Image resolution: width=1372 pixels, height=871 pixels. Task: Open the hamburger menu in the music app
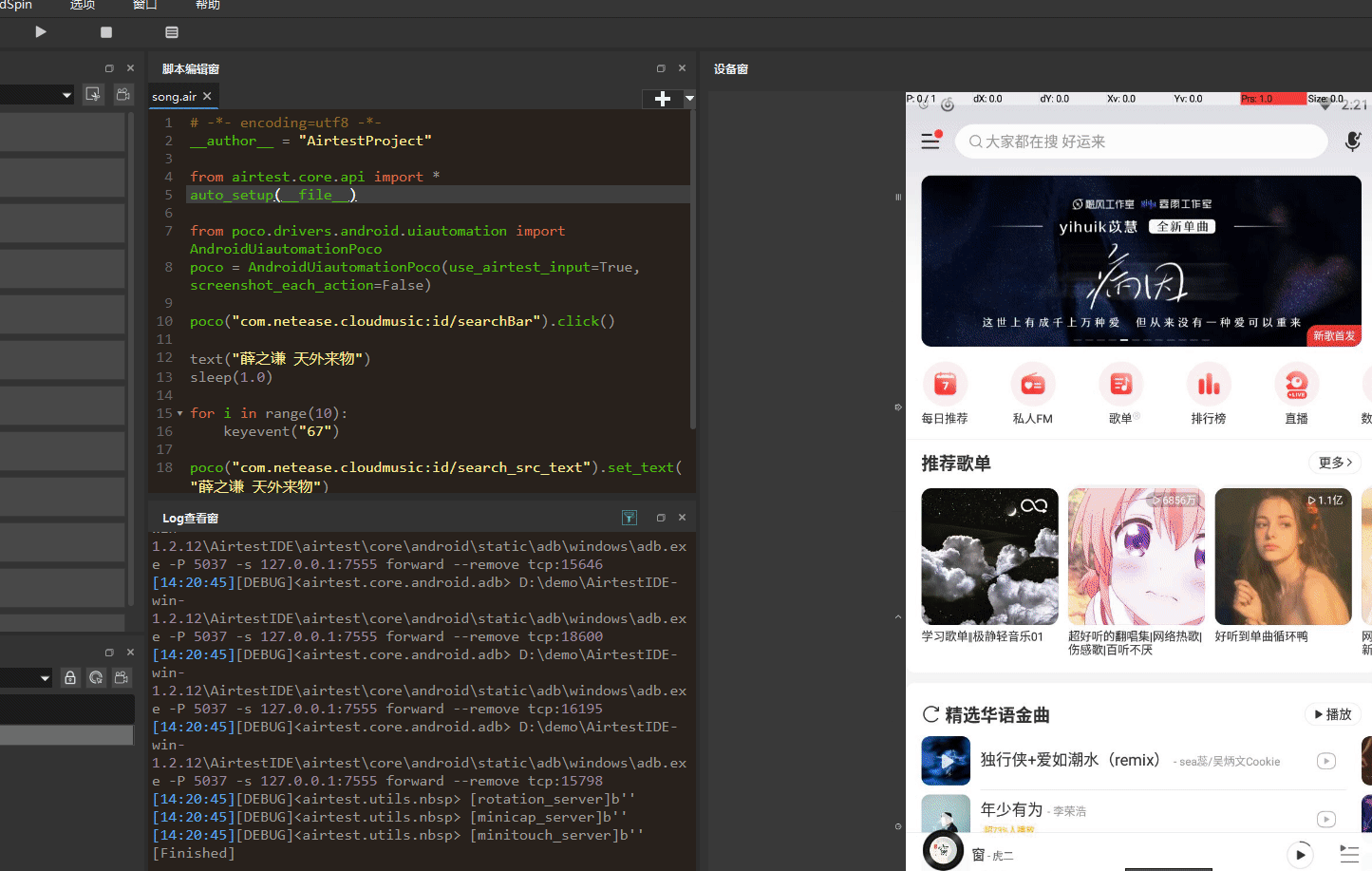pos(930,141)
